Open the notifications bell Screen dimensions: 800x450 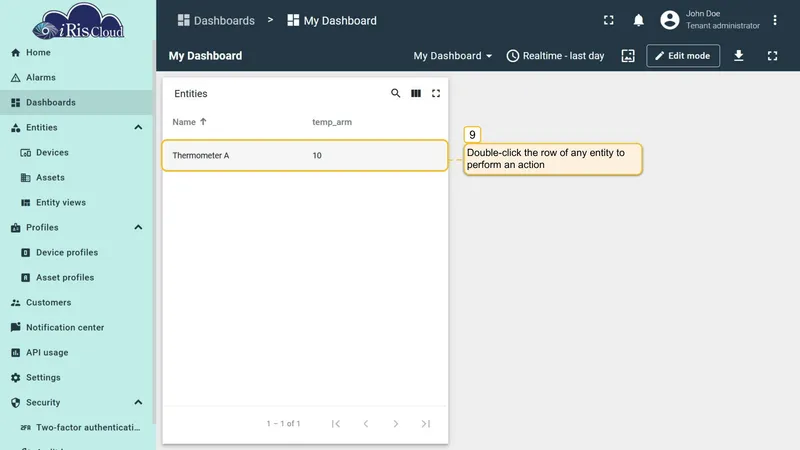(638, 20)
